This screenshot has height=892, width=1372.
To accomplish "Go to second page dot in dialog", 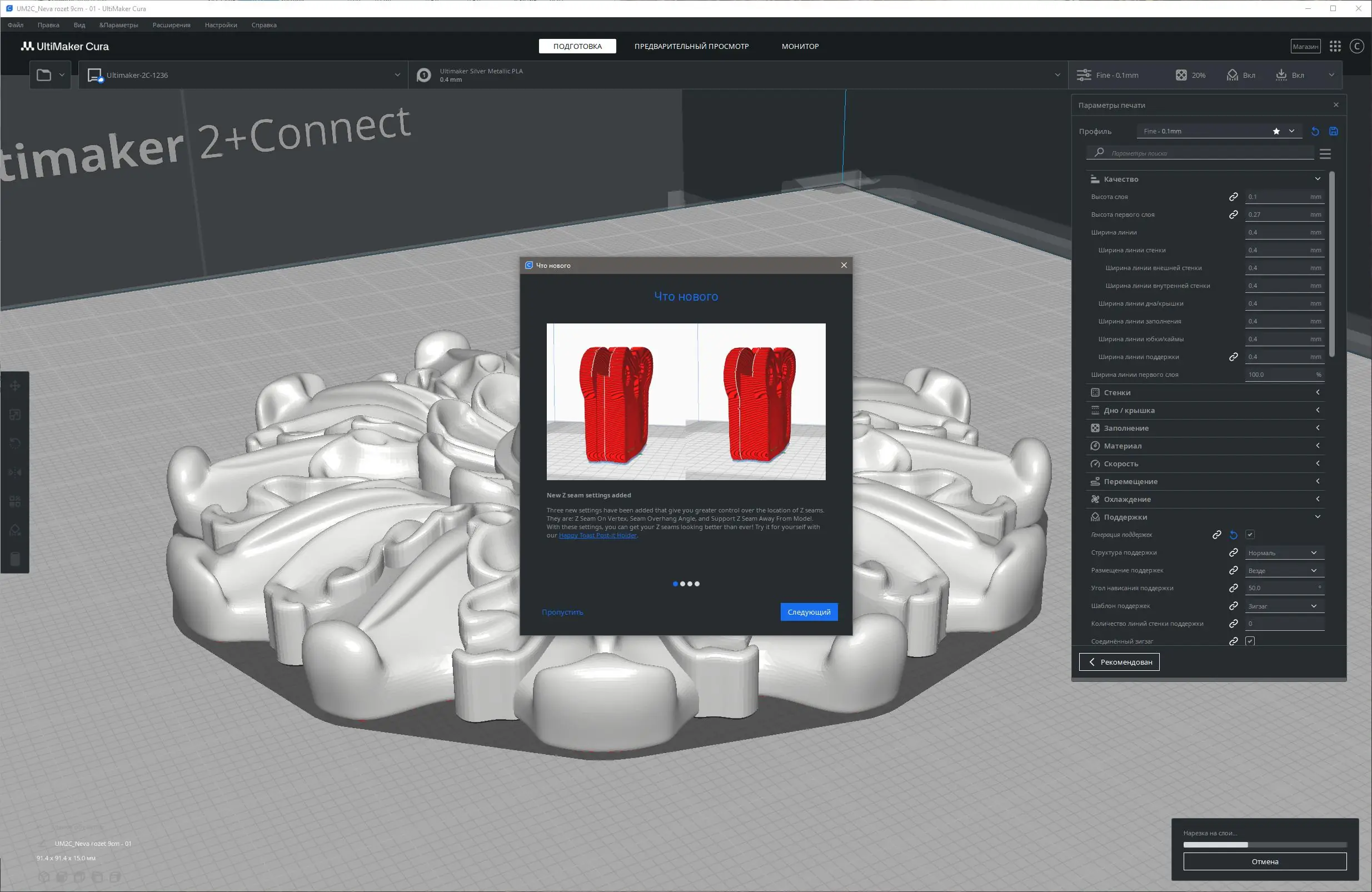I will 682,584.
